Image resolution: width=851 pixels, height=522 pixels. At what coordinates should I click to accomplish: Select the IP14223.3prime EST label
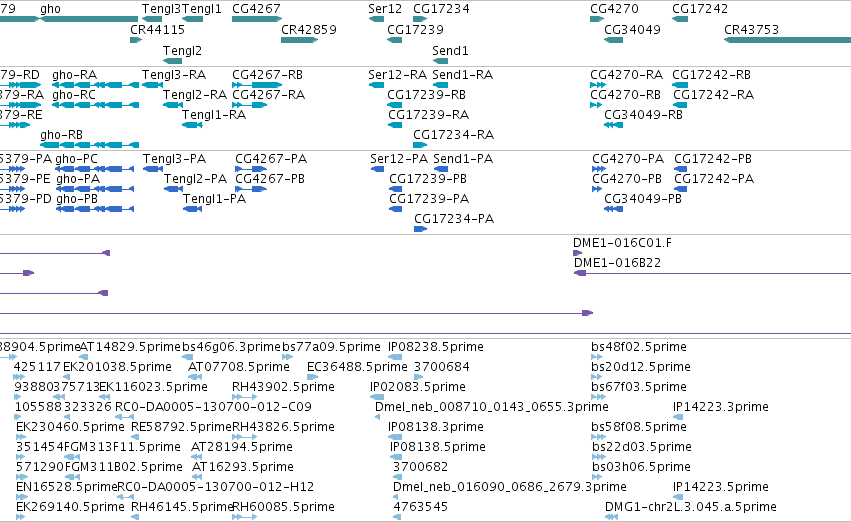pos(721,407)
